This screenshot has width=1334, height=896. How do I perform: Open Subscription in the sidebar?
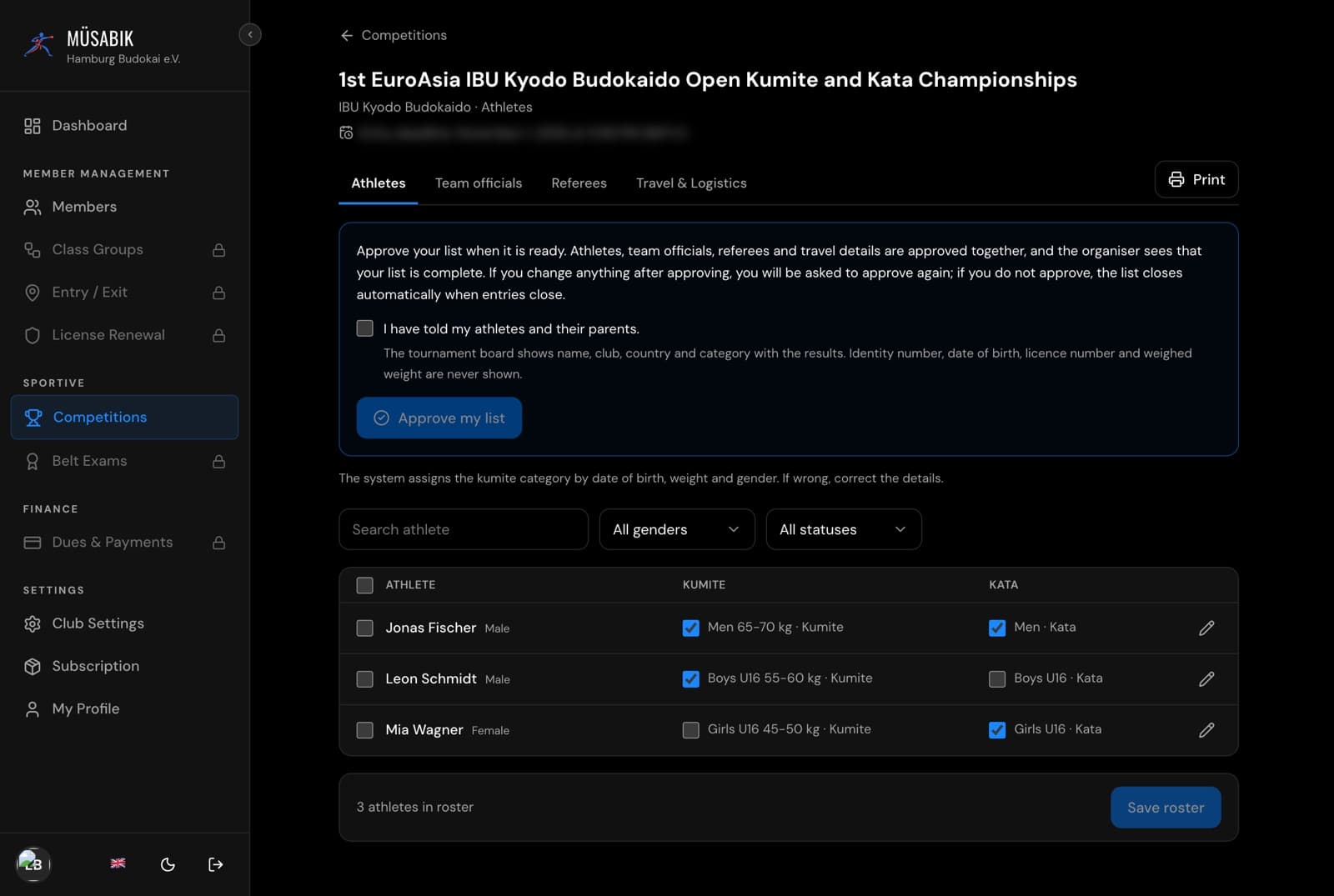tap(124, 666)
